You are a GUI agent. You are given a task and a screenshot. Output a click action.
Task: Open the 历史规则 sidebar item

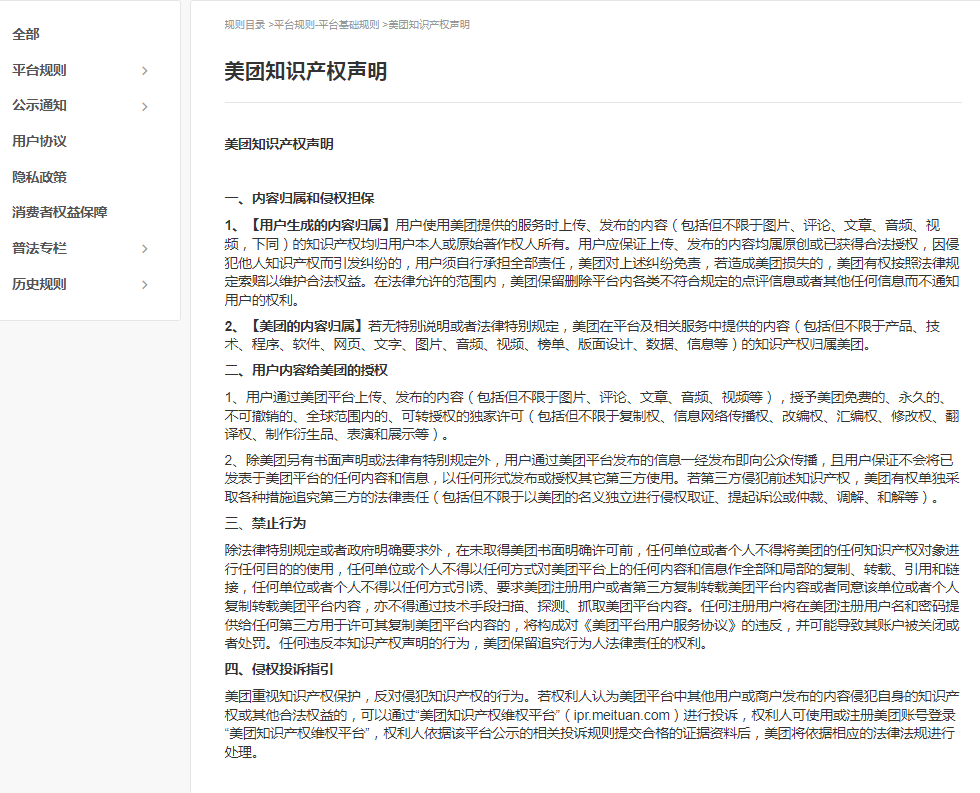tap(39, 284)
